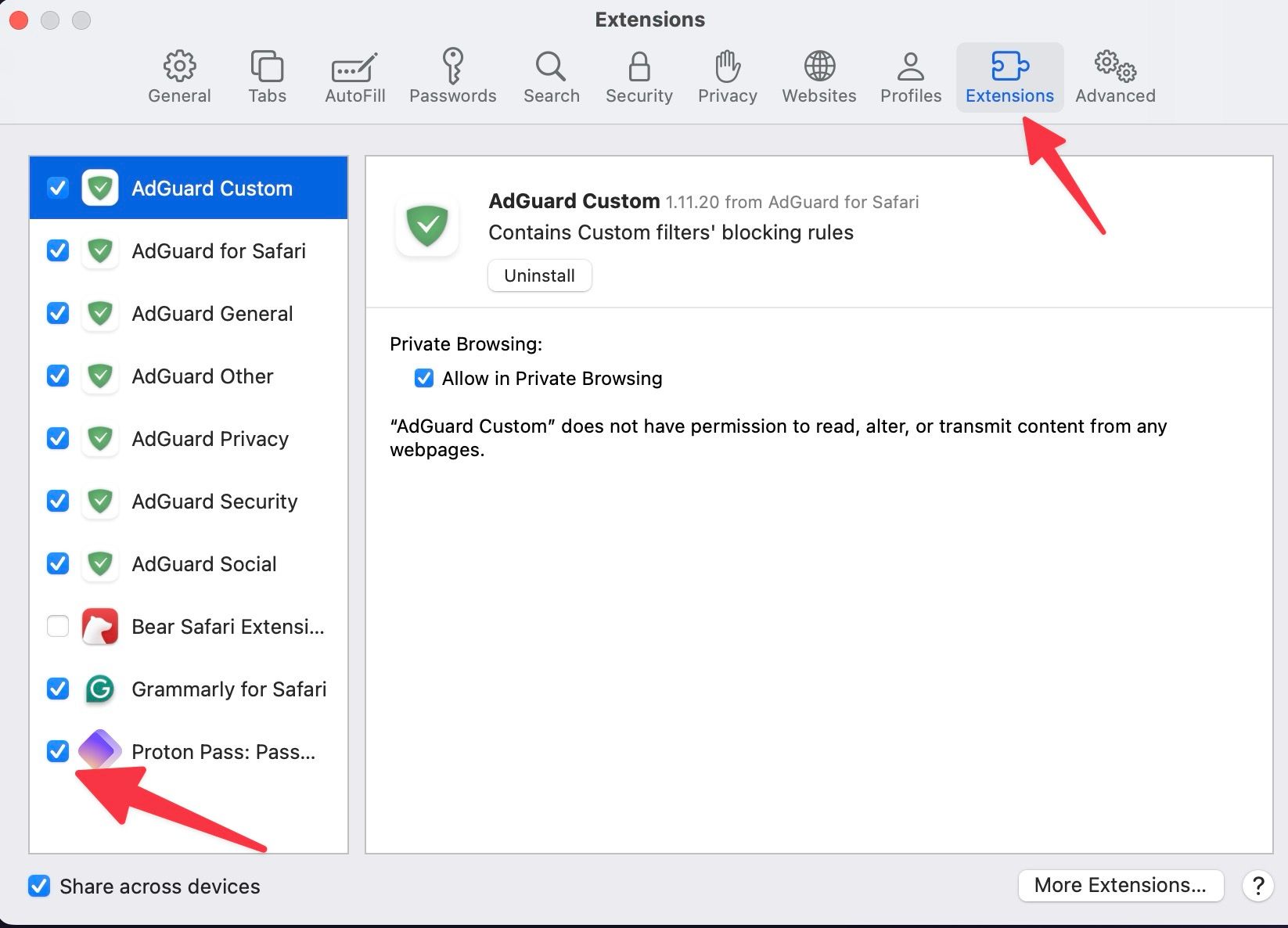Click AdGuard Other shield icon
1288x928 pixels.
100,376
